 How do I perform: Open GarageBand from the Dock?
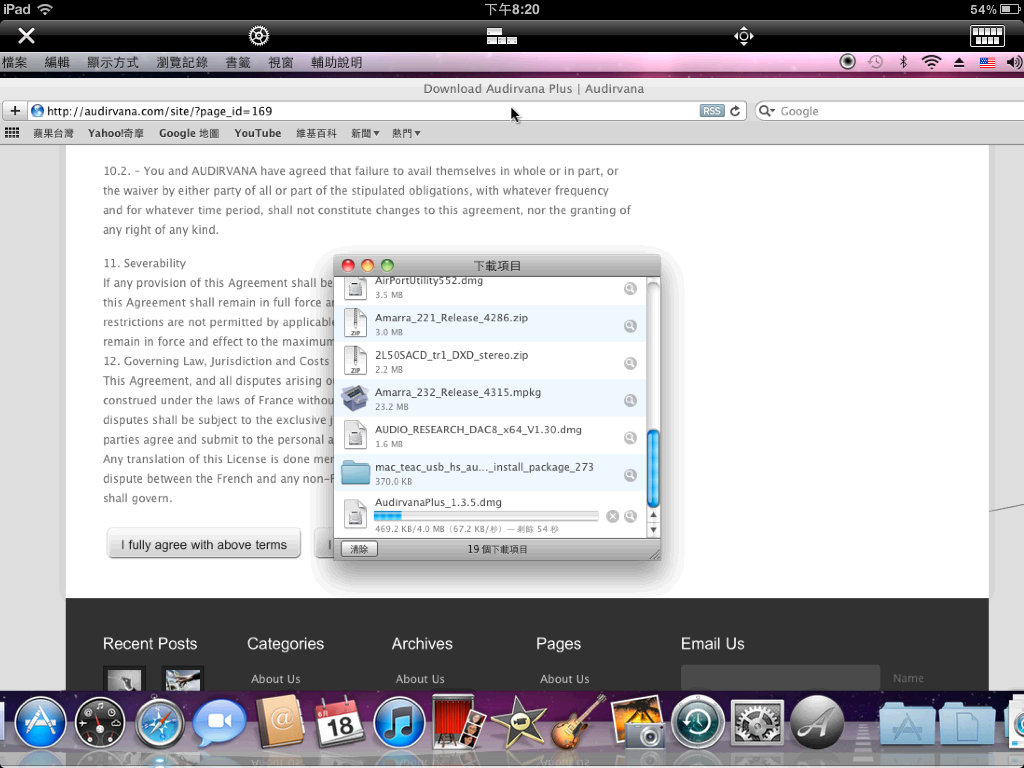579,722
